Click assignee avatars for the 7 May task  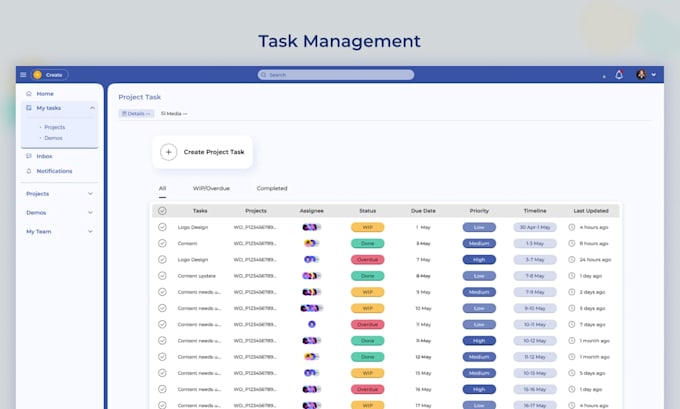coord(311,259)
